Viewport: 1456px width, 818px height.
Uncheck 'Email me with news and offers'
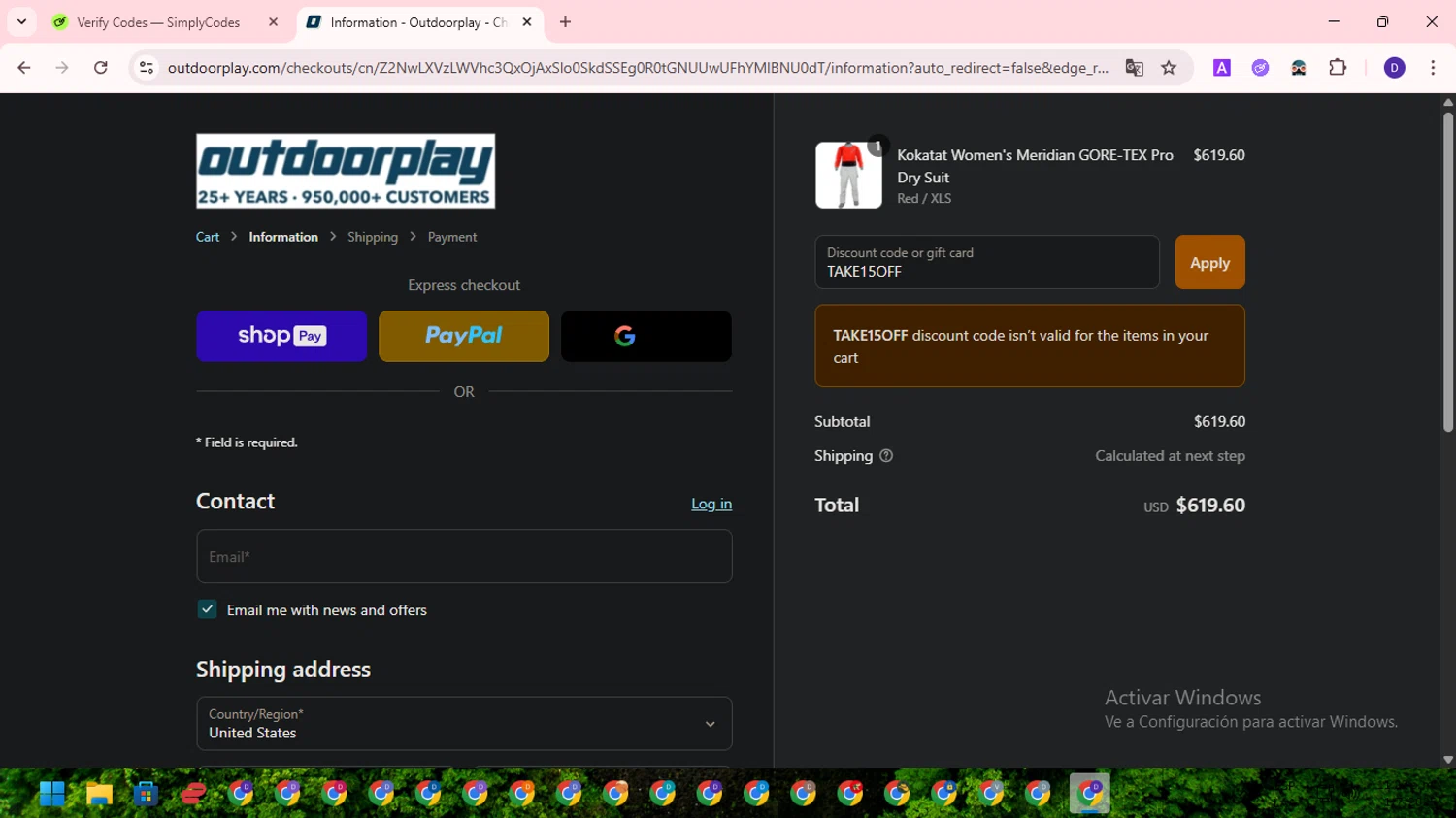[x=207, y=609]
